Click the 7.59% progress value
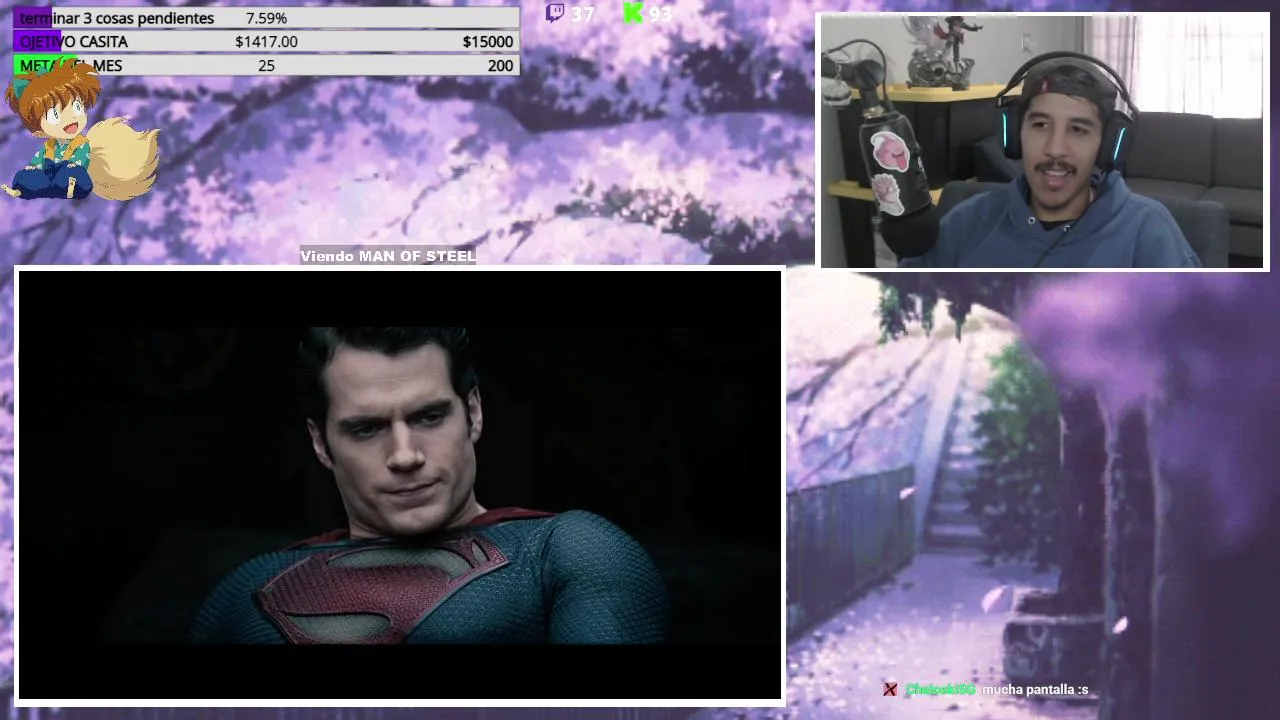This screenshot has height=720, width=1280. 266,18
